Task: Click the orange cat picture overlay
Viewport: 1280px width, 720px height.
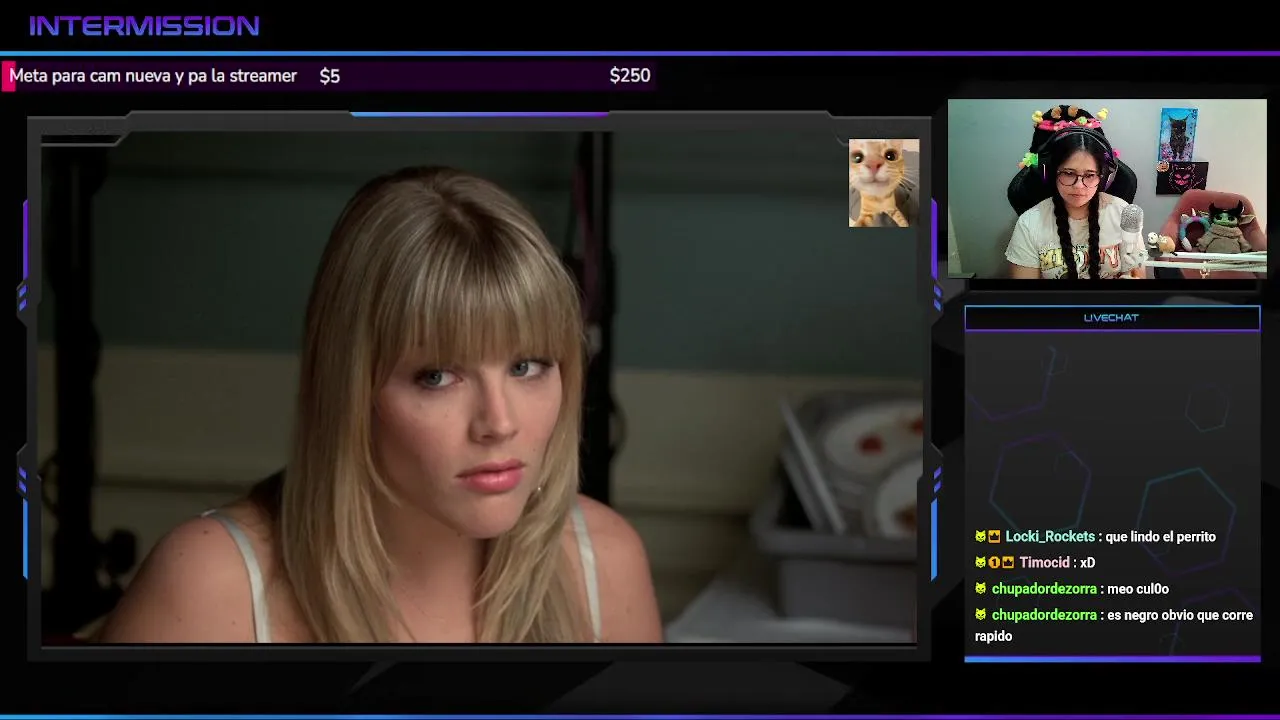Action: [x=884, y=183]
